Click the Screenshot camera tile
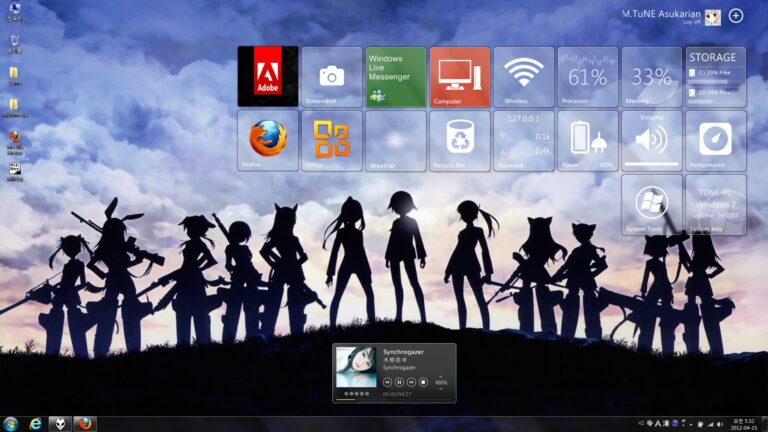 click(x=332, y=76)
